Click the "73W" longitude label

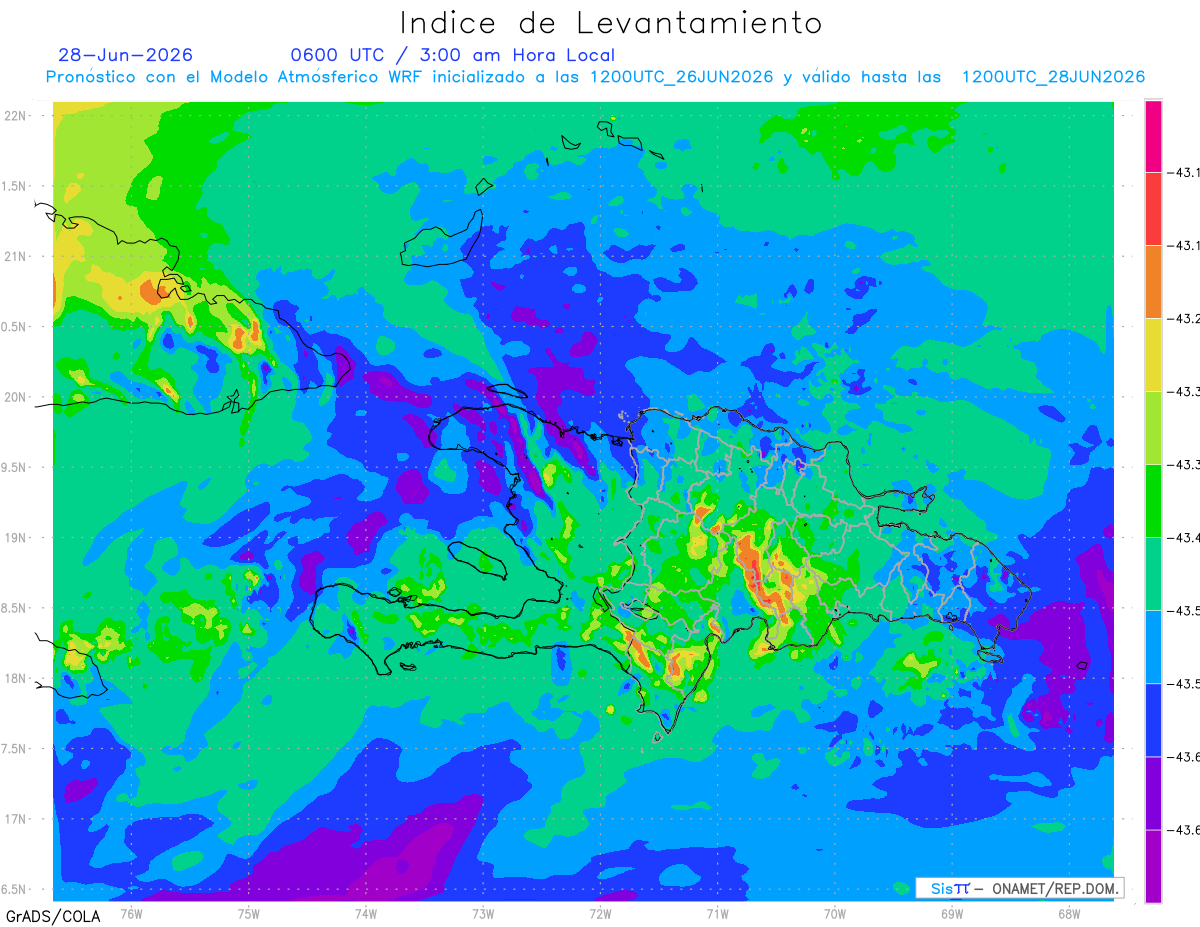(483, 914)
